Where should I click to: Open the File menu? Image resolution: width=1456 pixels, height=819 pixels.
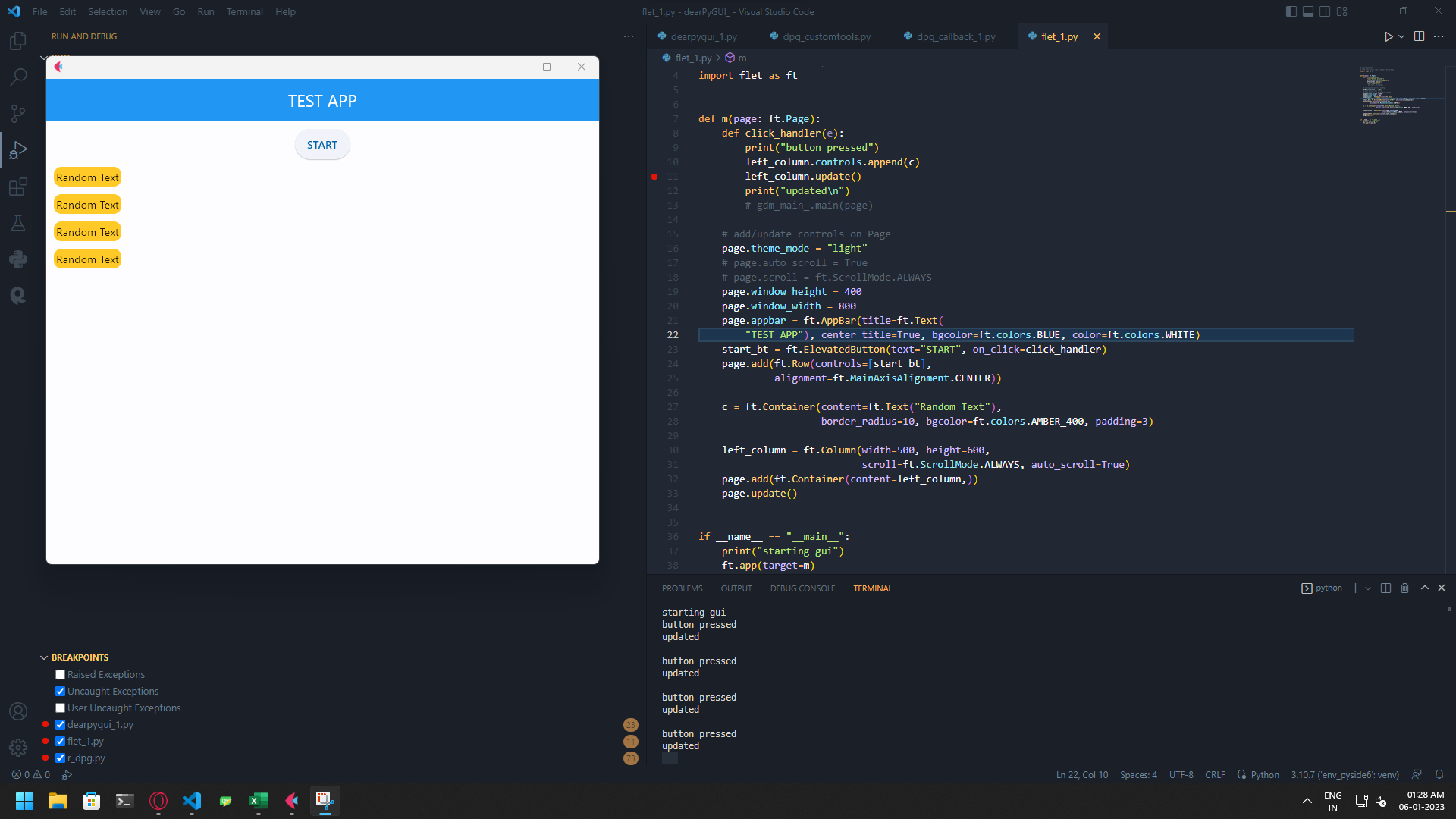40,11
